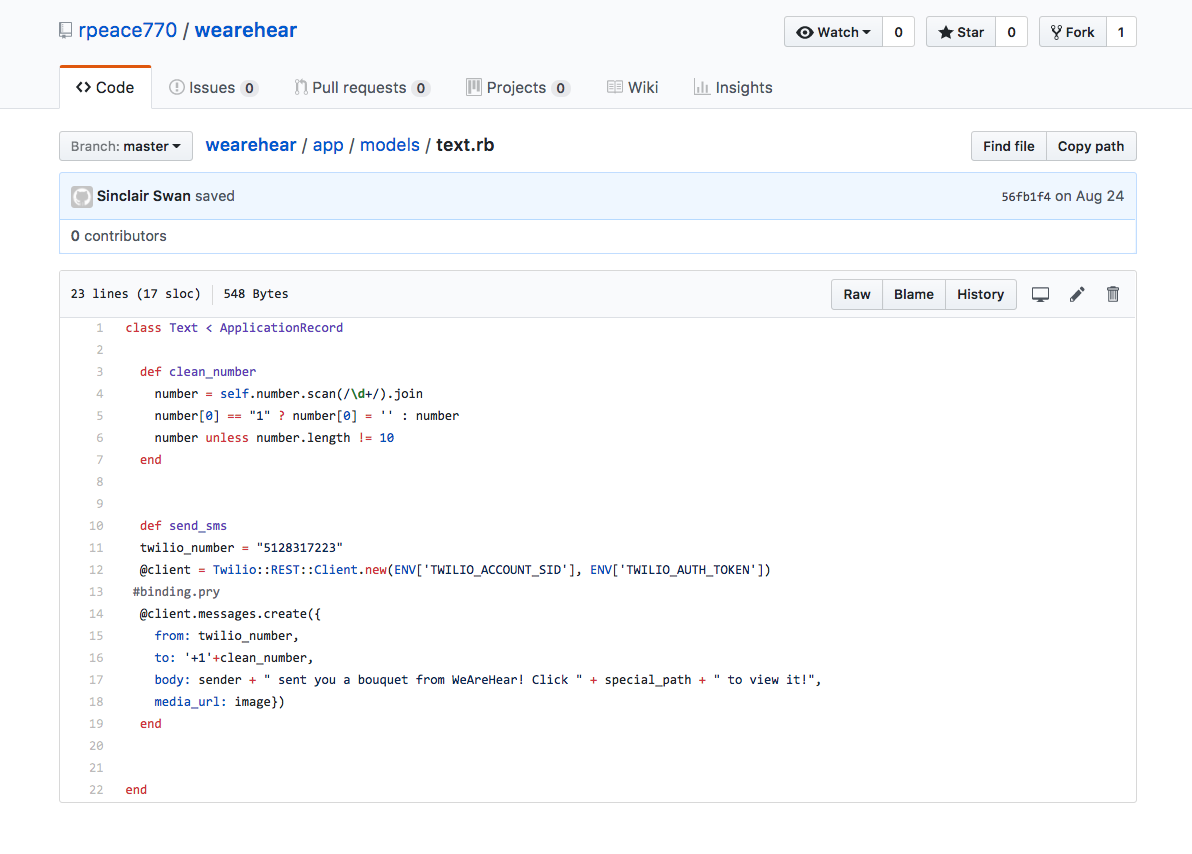Click the trash delete file icon
1192x854 pixels.
pos(1113,294)
